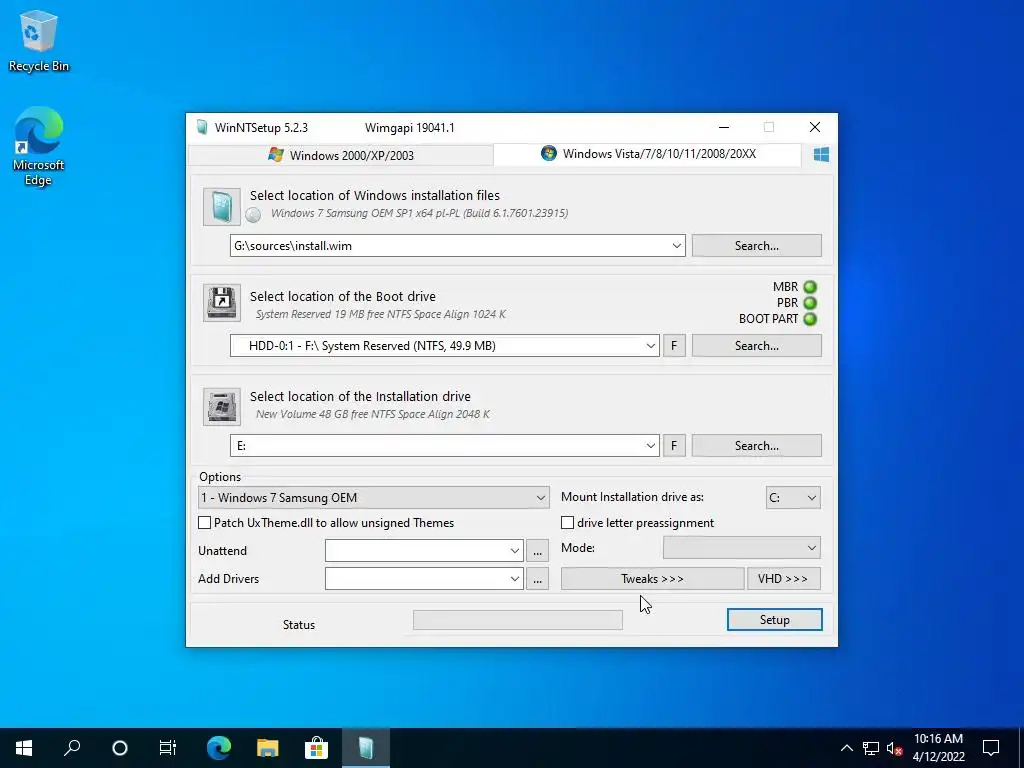This screenshot has height=768, width=1024.
Task: Open the Windows 7 Samsung OEM edition dropdown
Action: [x=373, y=498]
